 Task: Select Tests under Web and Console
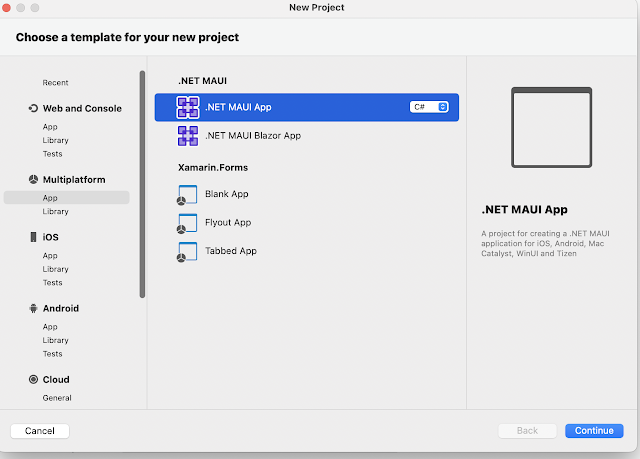click(x=52, y=154)
